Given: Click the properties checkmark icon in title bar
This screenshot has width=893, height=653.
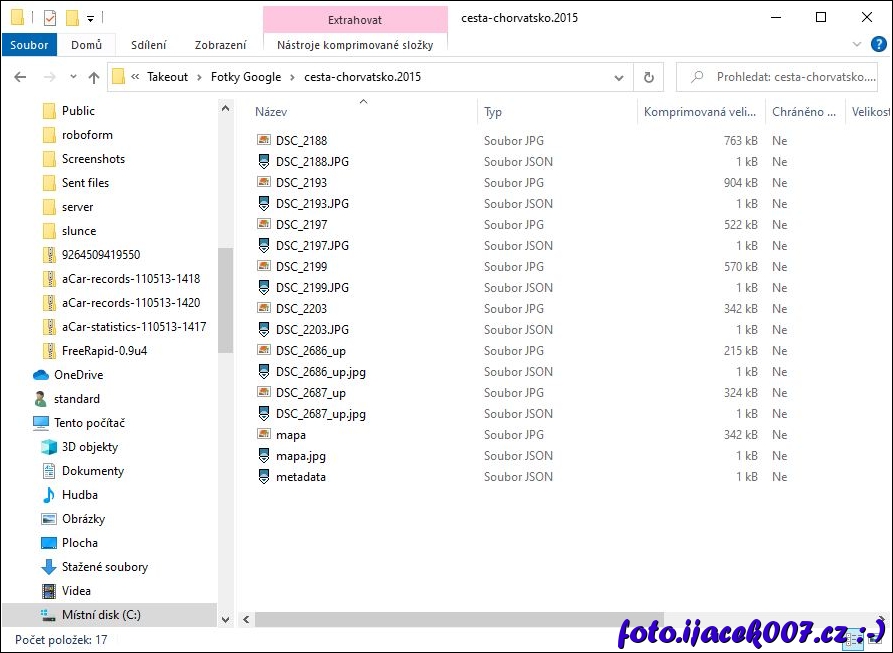Looking at the screenshot, I should tap(50, 18).
